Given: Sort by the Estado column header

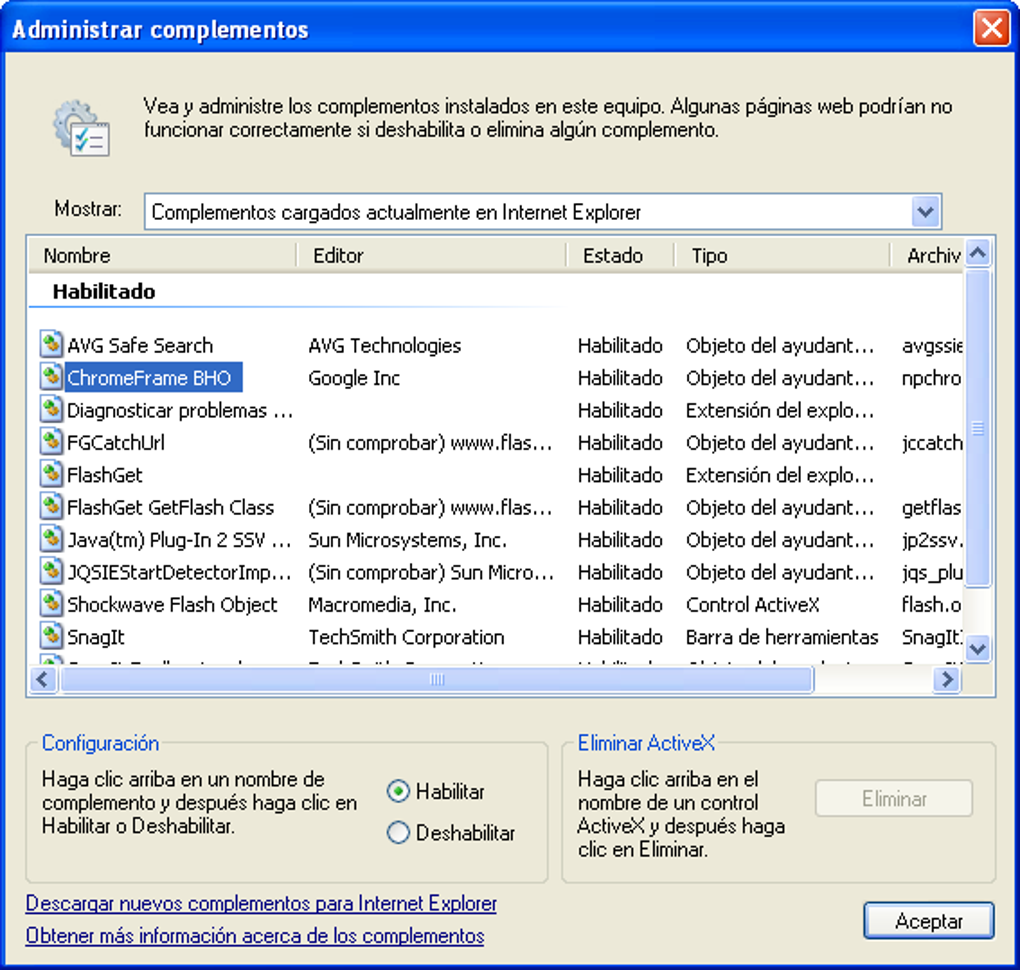Looking at the screenshot, I should pyautogui.click(x=620, y=256).
